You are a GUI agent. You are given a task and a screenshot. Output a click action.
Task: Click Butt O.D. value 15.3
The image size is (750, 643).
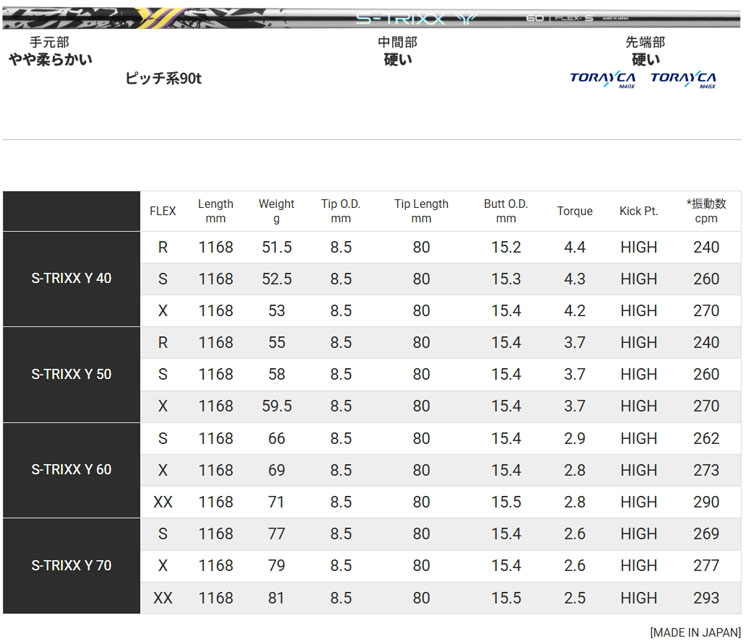(506, 279)
